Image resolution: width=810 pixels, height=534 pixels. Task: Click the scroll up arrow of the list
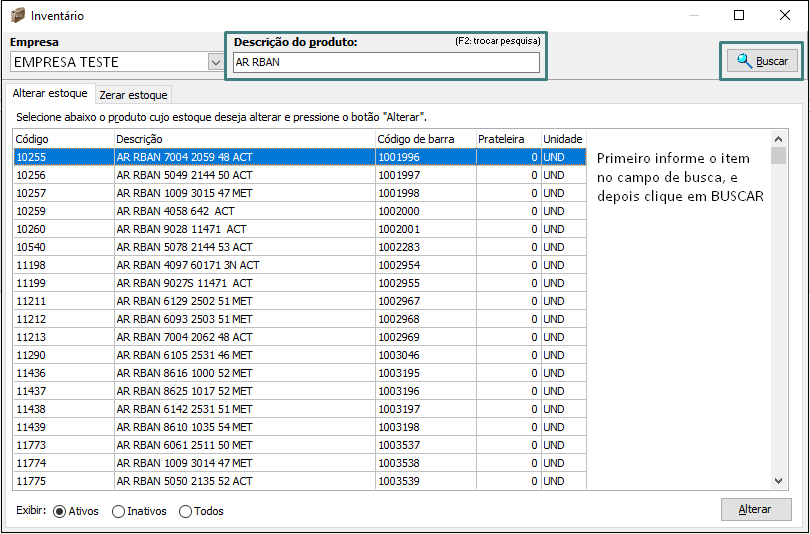(x=778, y=138)
